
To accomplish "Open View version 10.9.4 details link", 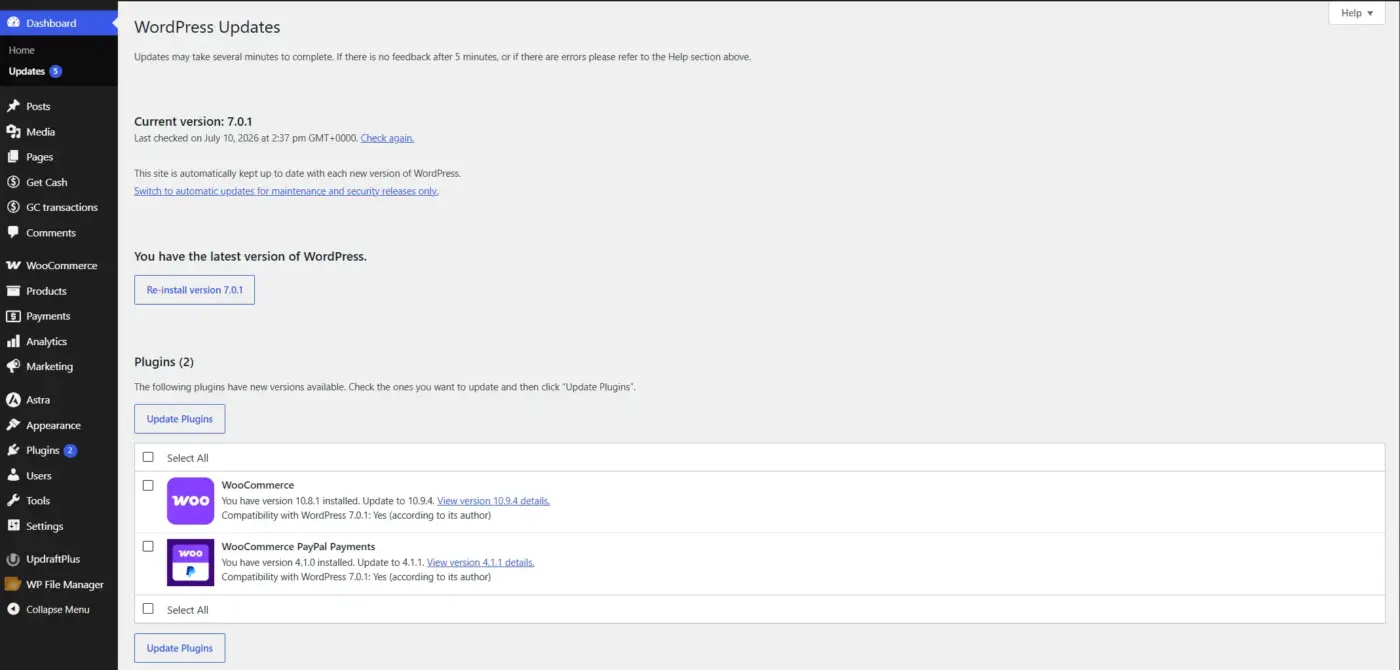I will 493,501.
